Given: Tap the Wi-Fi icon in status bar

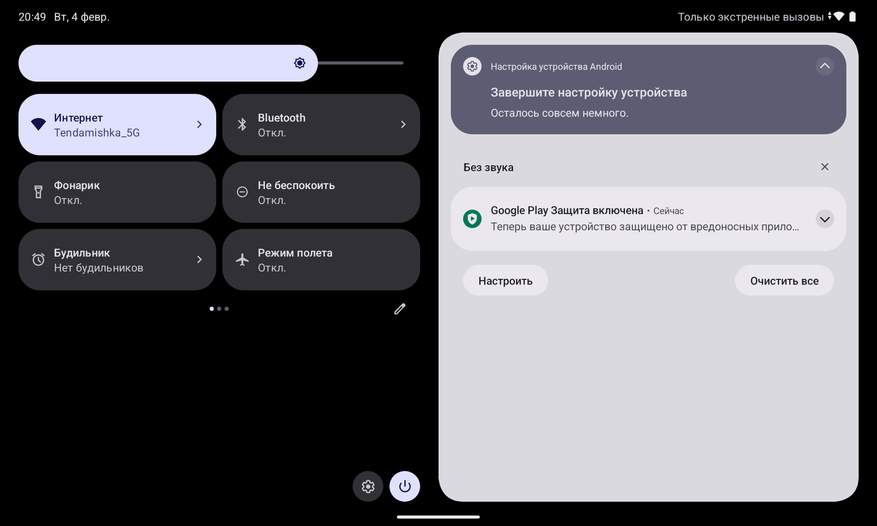Looking at the screenshot, I should coord(838,17).
